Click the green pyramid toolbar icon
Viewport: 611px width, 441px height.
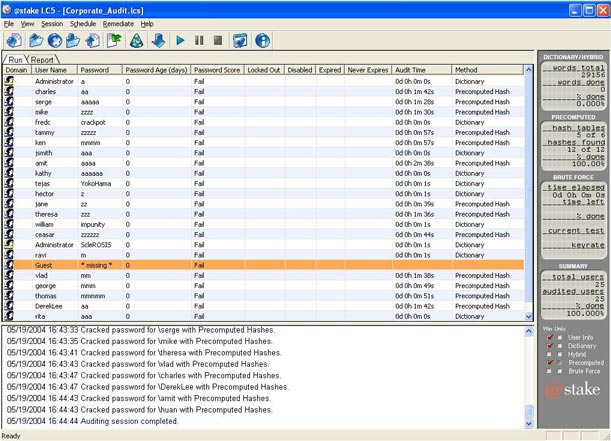point(136,41)
